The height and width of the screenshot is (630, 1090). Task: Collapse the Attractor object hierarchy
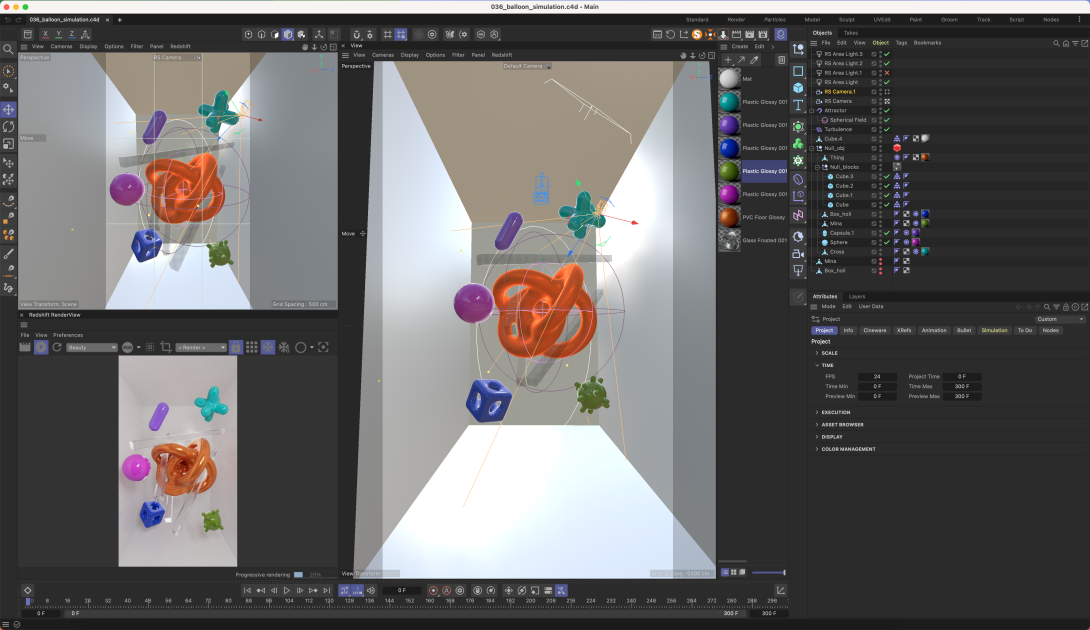click(812, 111)
